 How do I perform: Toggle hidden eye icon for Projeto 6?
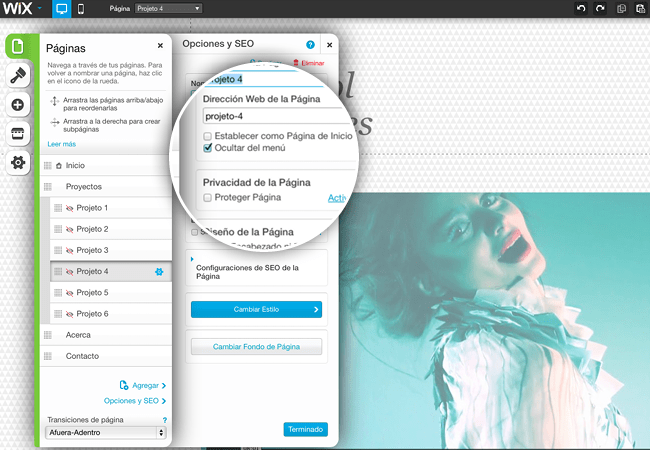pos(70,314)
